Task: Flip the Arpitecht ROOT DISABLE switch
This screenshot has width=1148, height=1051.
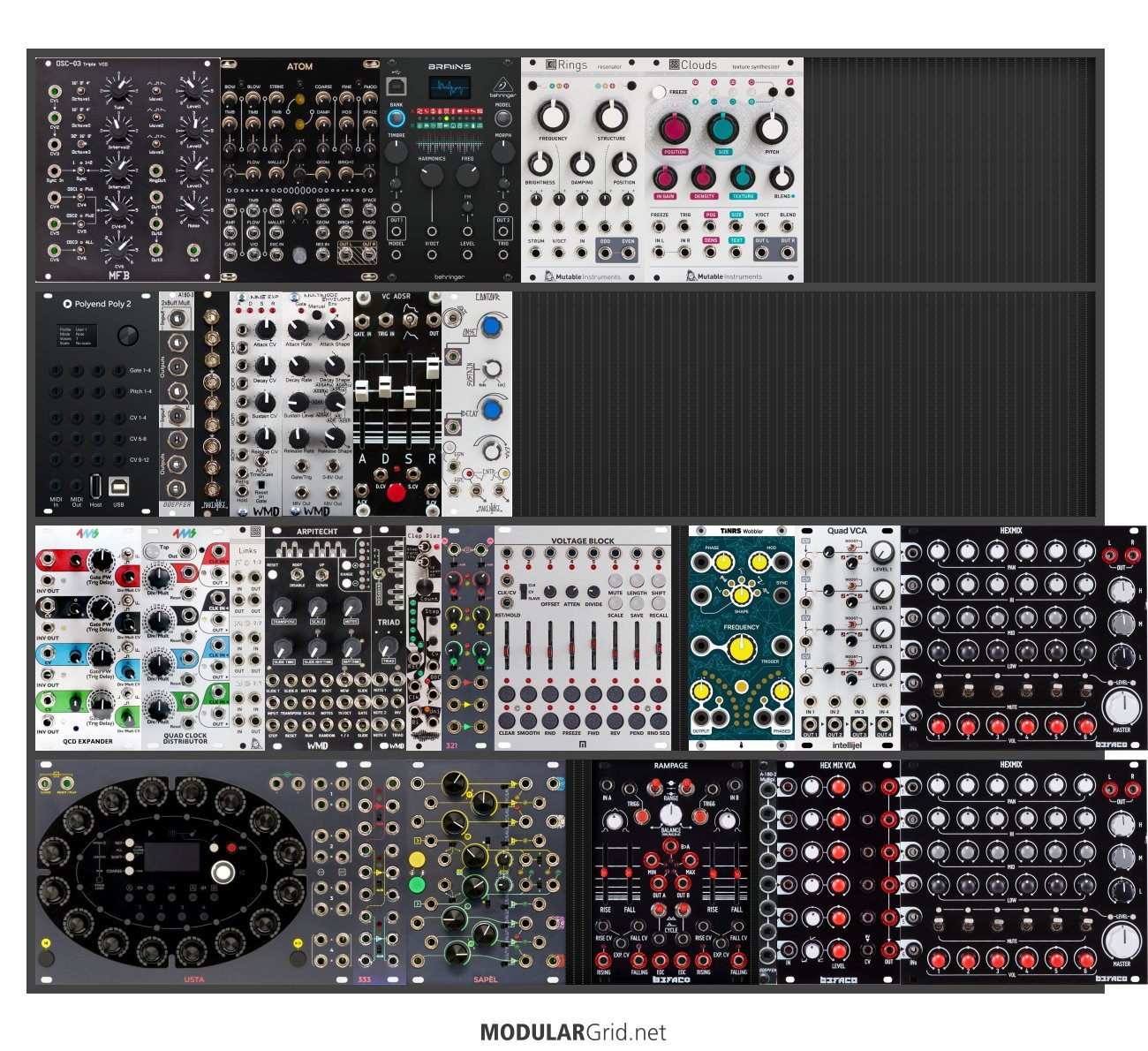Action: point(298,574)
